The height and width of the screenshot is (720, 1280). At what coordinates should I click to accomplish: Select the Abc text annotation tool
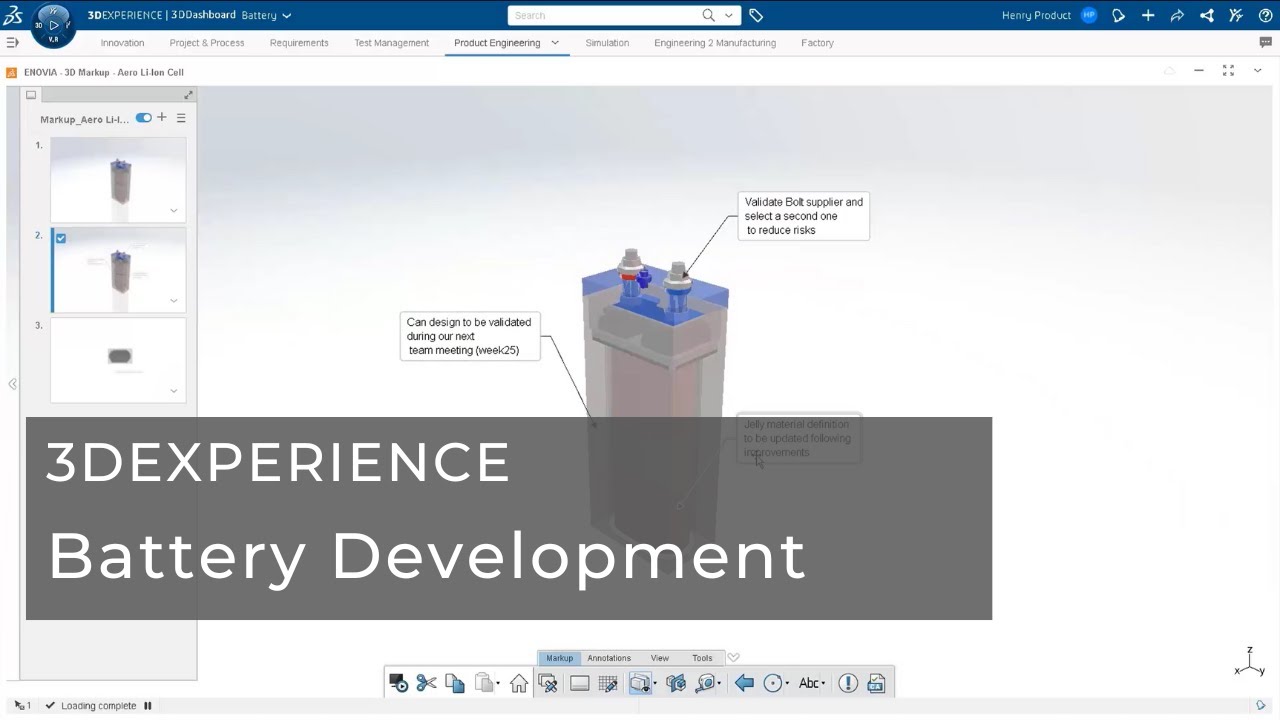click(809, 683)
